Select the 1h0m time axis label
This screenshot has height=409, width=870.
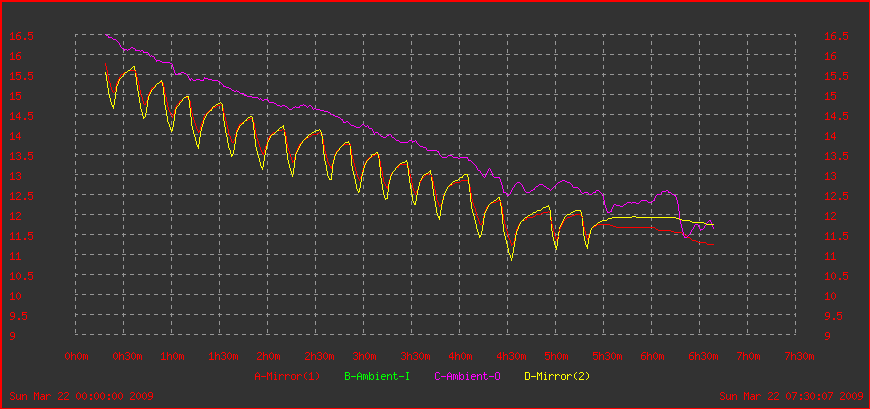tap(173, 356)
